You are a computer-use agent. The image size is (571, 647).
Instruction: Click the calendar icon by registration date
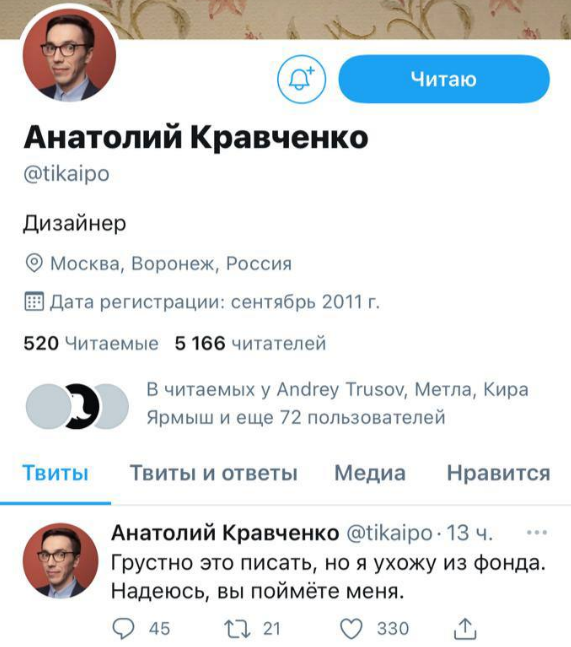tap(34, 301)
